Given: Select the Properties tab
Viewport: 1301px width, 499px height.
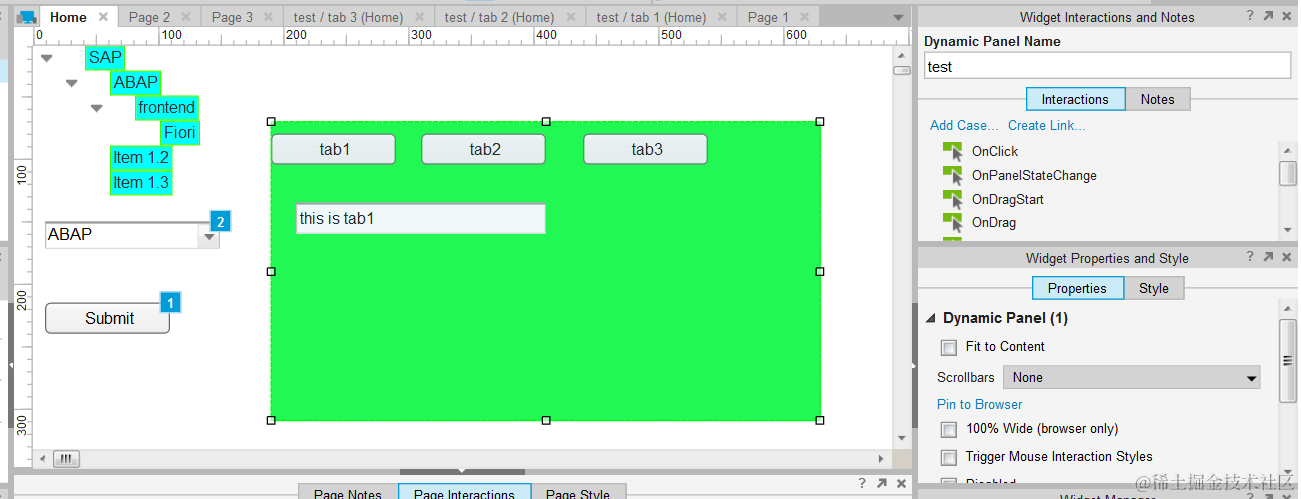Looking at the screenshot, I should pyautogui.click(x=1077, y=288).
